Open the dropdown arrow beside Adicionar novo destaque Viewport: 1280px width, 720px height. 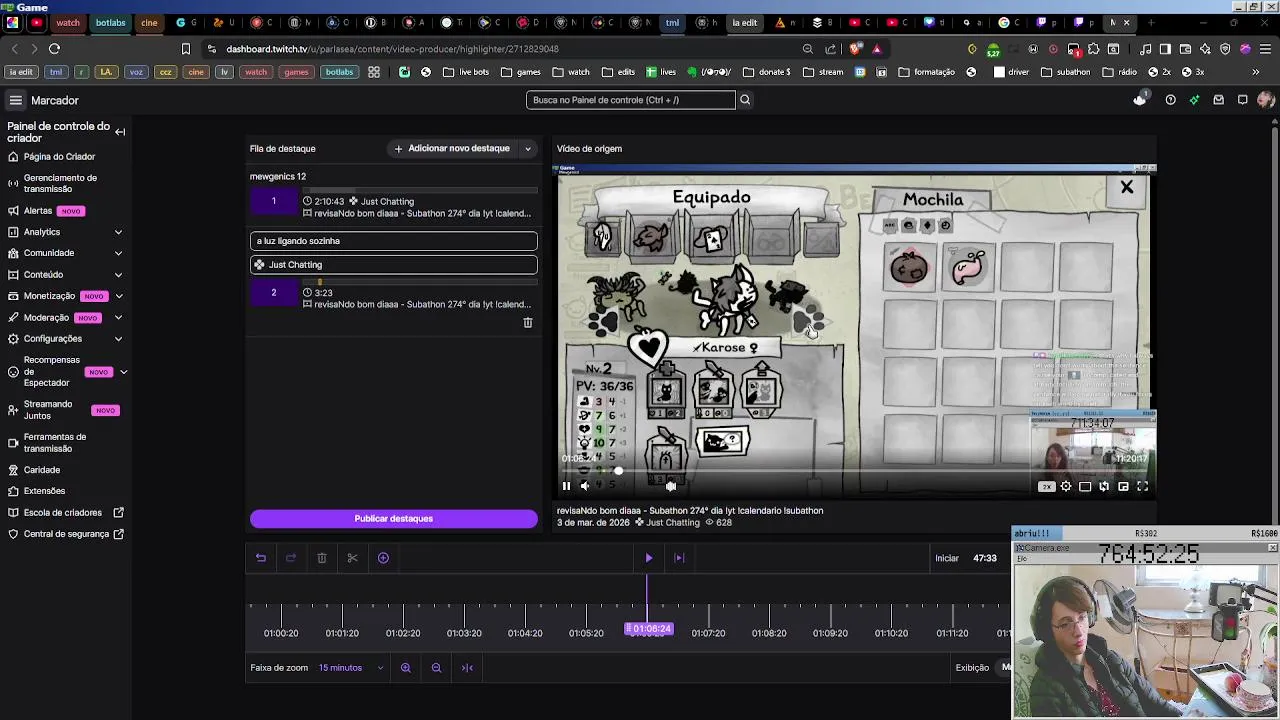point(528,149)
